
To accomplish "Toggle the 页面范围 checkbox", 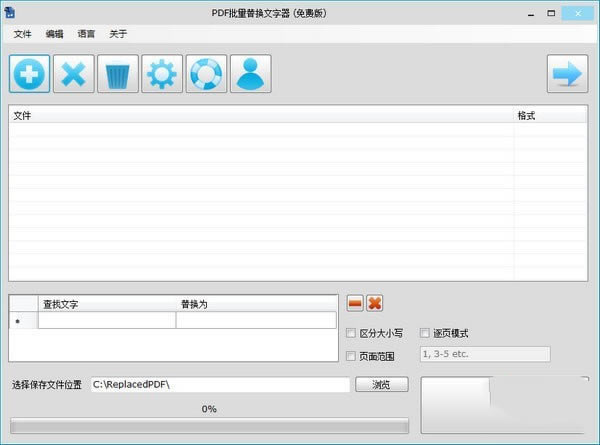I will 351,356.
